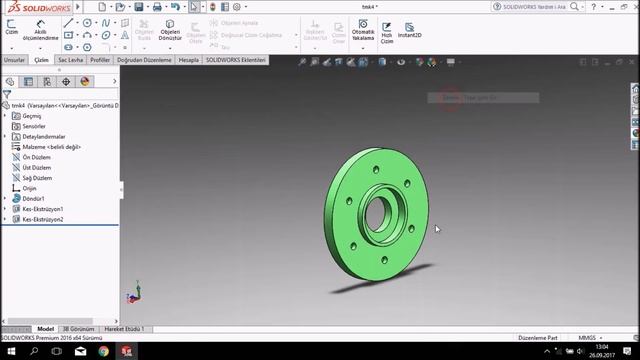Expand the Detaylandırmalar tree node

5,136
